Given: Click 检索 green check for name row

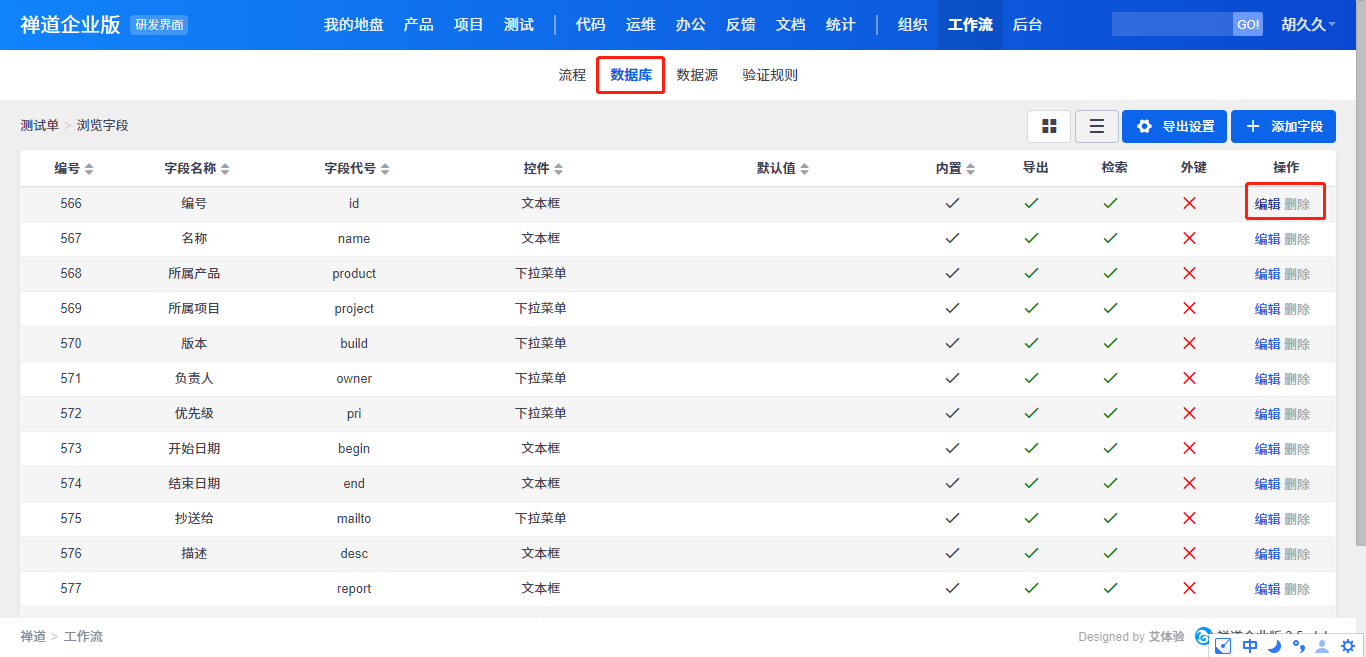Looking at the screenshot, I should [x=1110, y=238].
